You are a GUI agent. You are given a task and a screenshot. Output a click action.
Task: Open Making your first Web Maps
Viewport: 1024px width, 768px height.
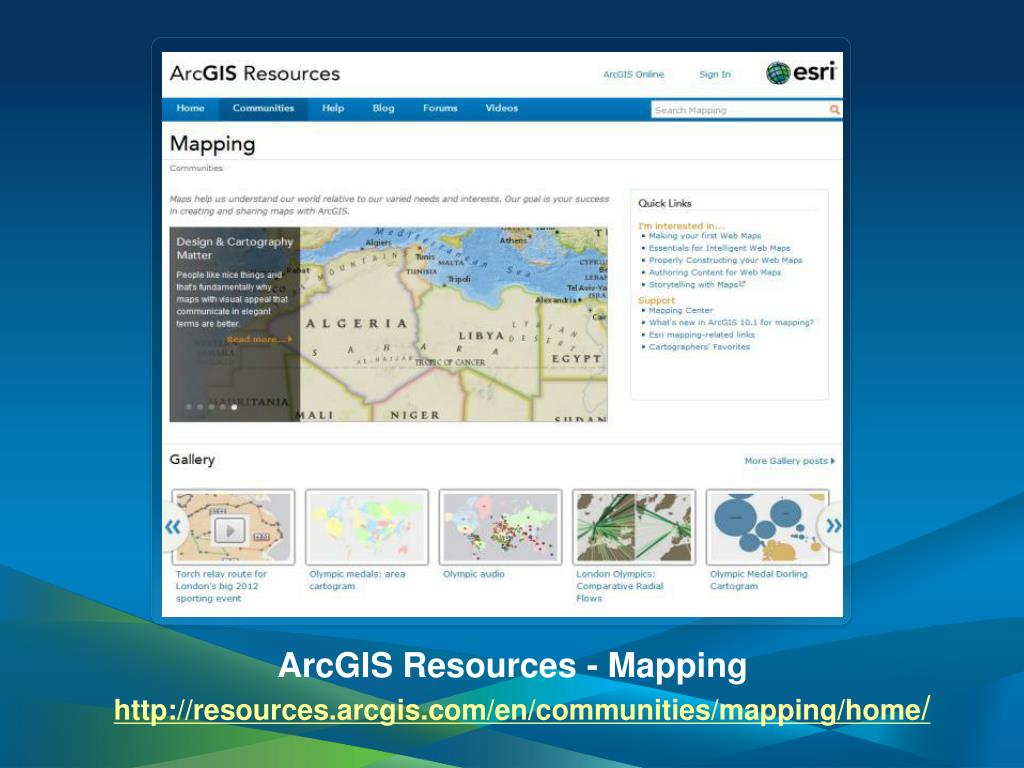(x=705, y=236)
